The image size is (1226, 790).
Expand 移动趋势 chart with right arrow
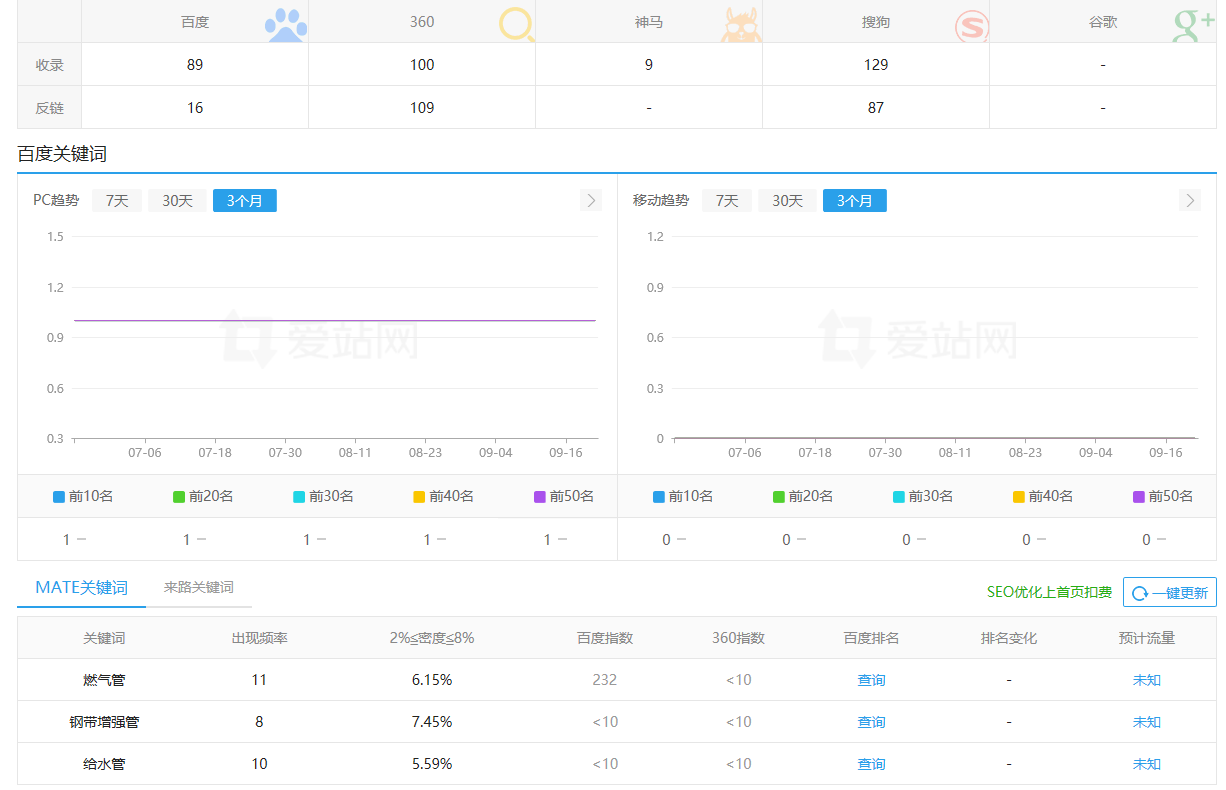(1189, 200)
